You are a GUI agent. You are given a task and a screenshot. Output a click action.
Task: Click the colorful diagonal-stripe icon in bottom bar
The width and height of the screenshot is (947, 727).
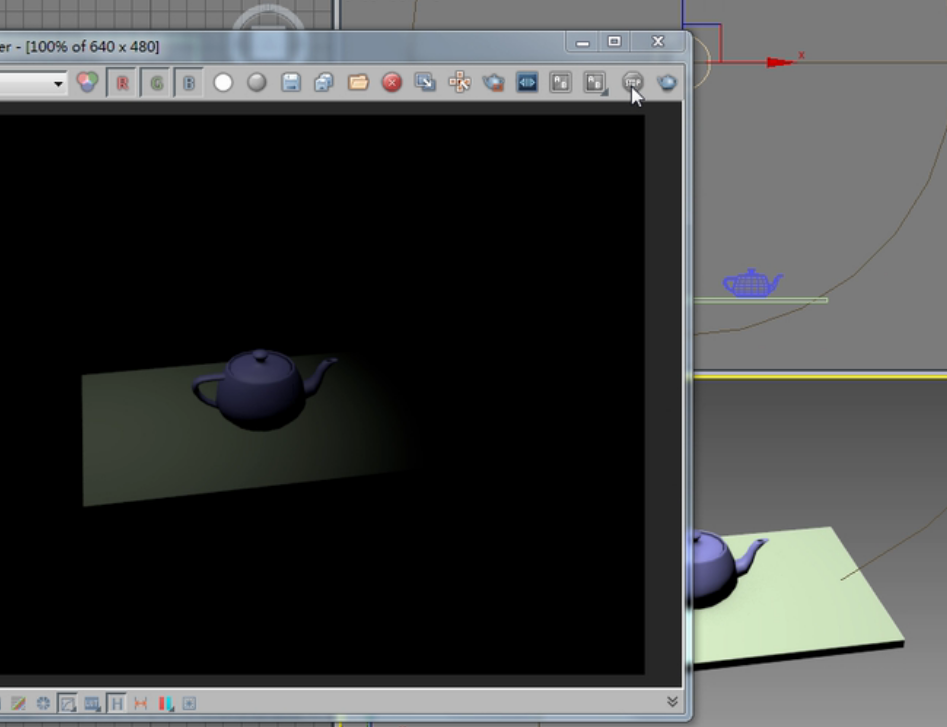(x=18, y=703)
